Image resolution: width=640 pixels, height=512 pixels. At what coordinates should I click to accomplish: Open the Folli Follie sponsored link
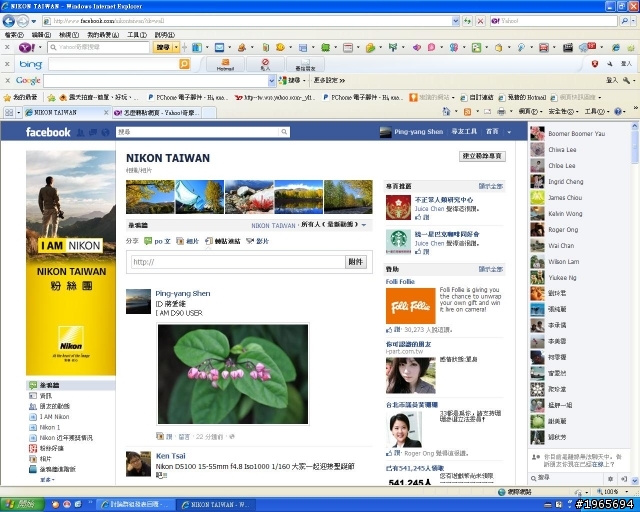click(x=400, y=281)
